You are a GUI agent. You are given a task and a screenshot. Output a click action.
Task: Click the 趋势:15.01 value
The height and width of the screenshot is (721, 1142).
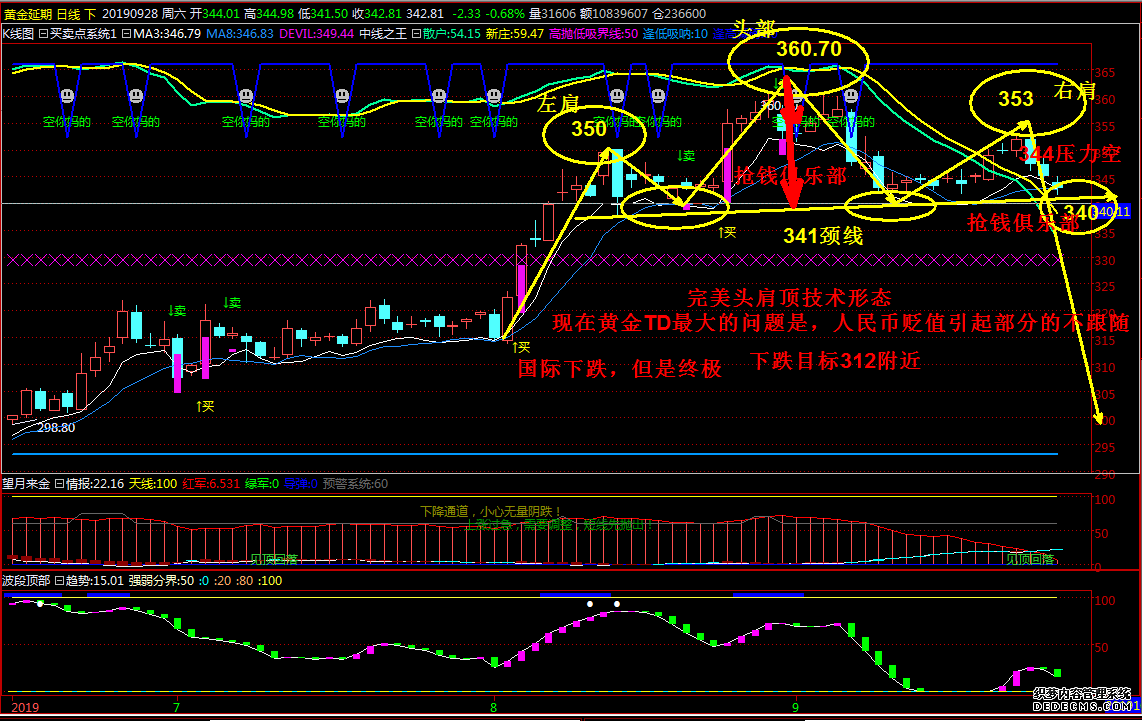click(x=95, y=580)
